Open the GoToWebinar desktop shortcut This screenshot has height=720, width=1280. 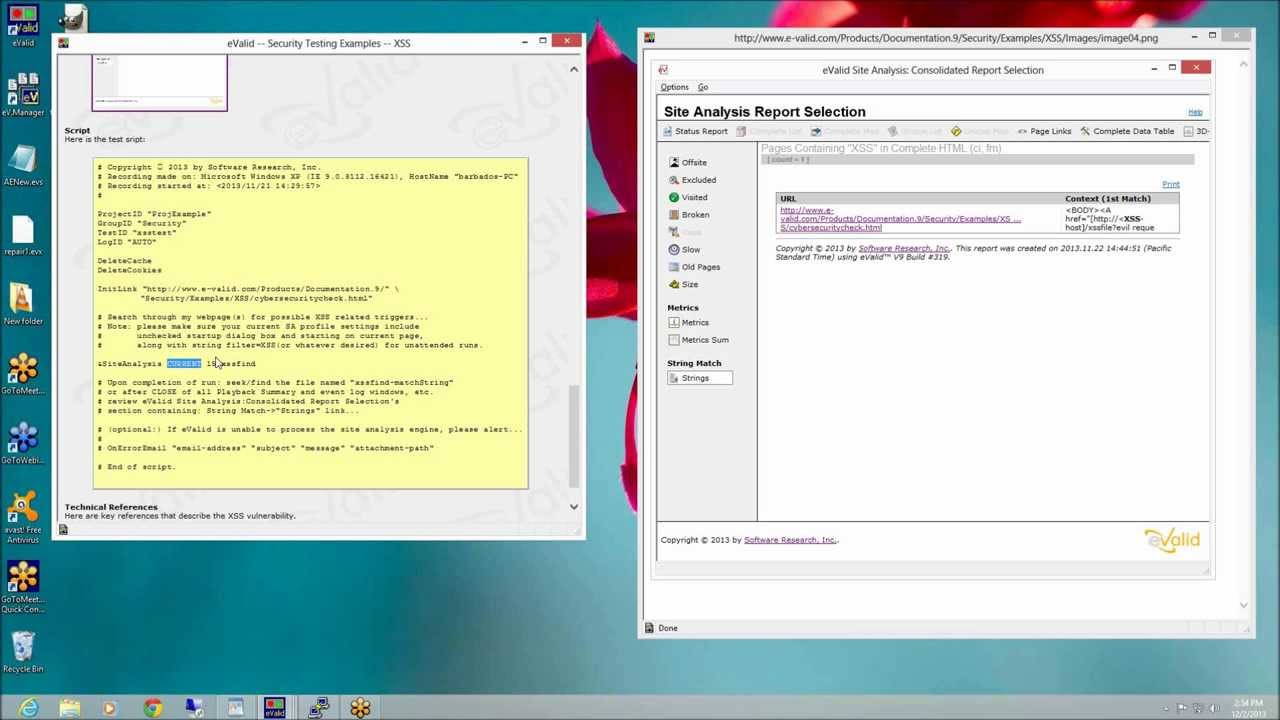click(23, 443)
